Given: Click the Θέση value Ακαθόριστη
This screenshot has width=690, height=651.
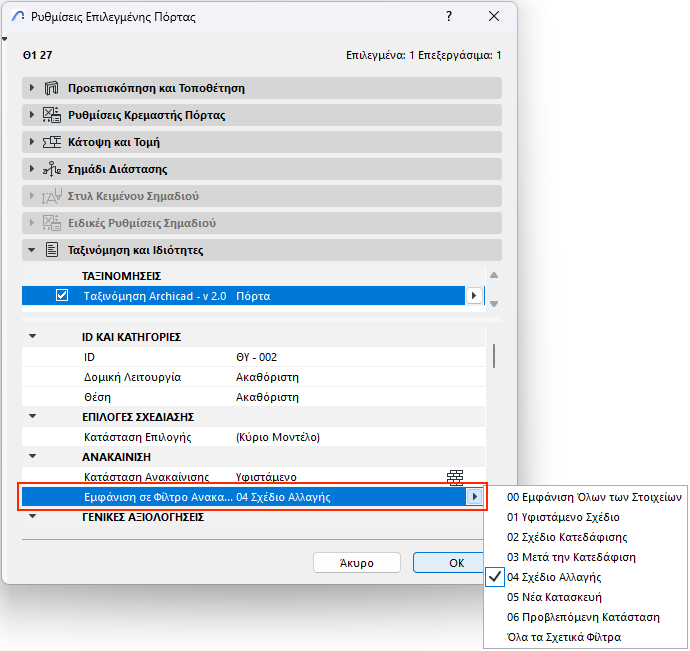Looking at the screenshot, I should 267,397.
